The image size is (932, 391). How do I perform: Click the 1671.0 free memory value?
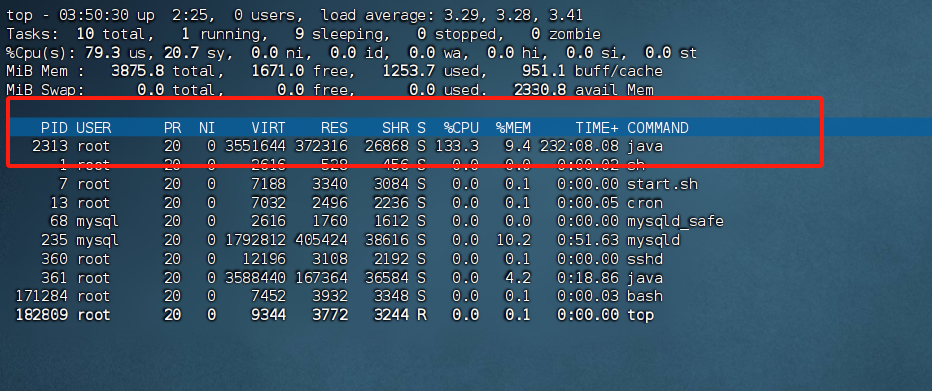point(277,72)
